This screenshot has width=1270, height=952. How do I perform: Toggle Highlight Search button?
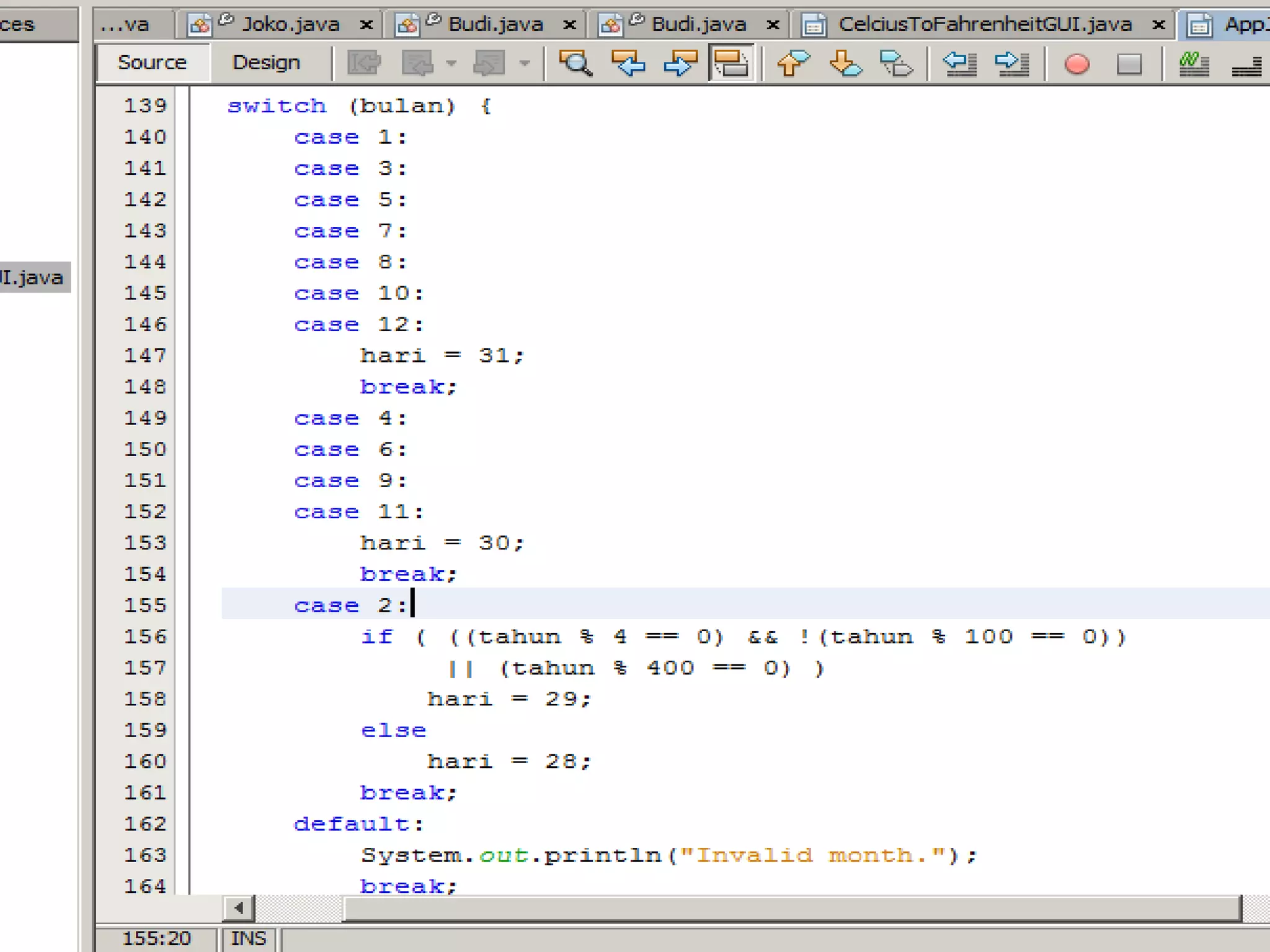pos(732,63)
